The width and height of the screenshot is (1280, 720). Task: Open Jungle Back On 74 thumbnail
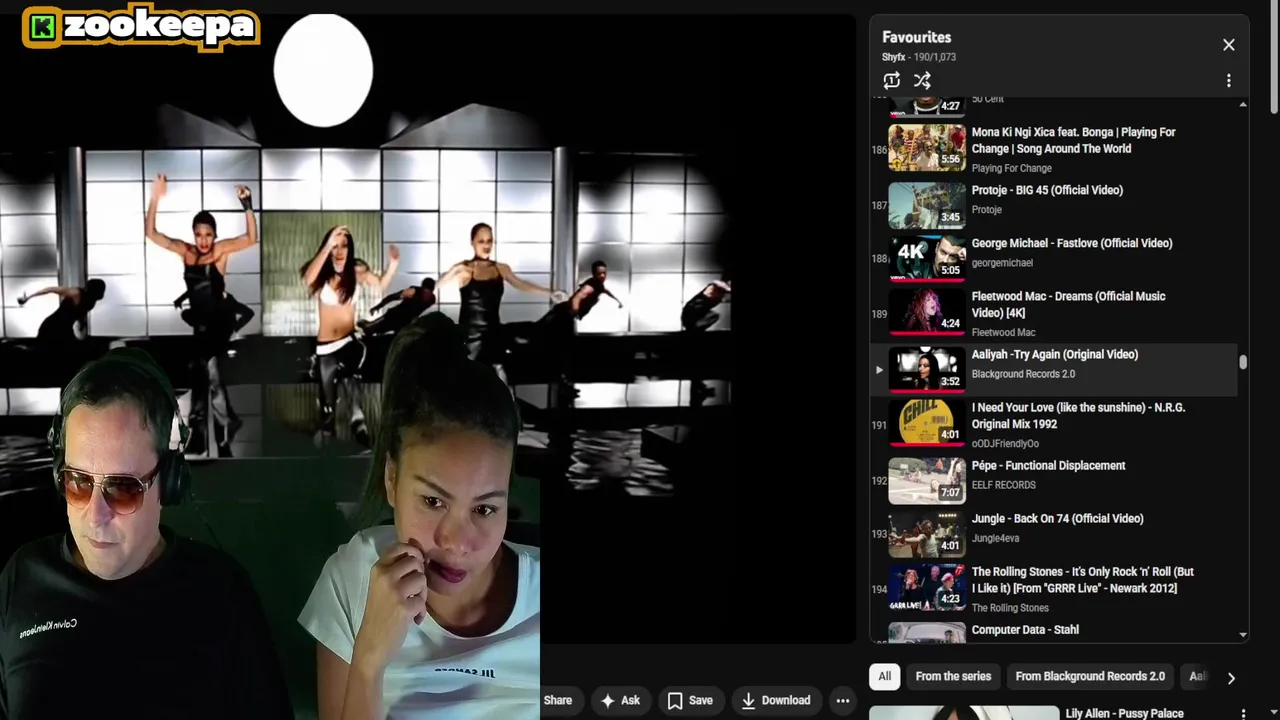[x=927, y=534]
